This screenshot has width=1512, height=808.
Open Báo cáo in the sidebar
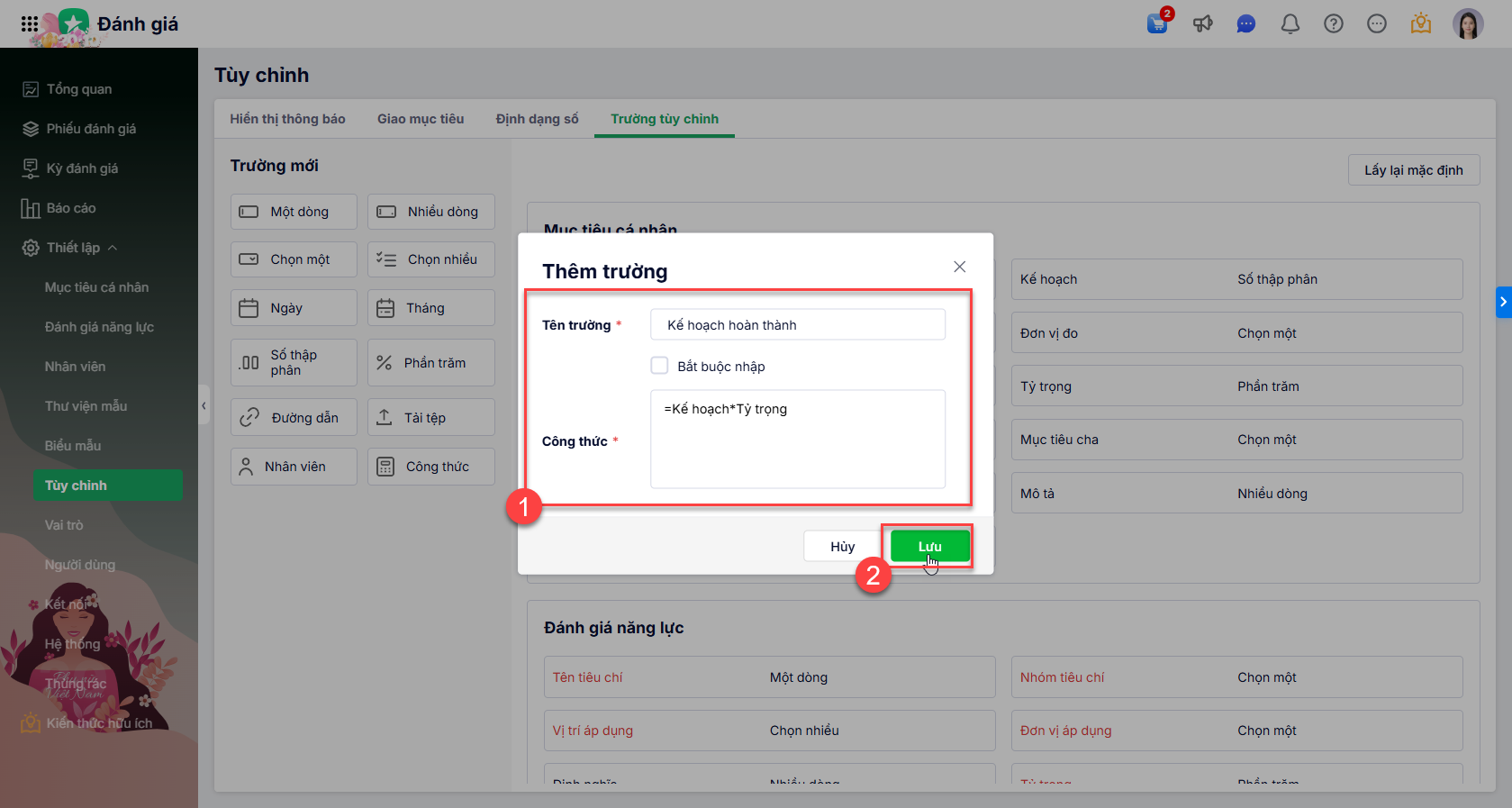click(x=71, y=208)
